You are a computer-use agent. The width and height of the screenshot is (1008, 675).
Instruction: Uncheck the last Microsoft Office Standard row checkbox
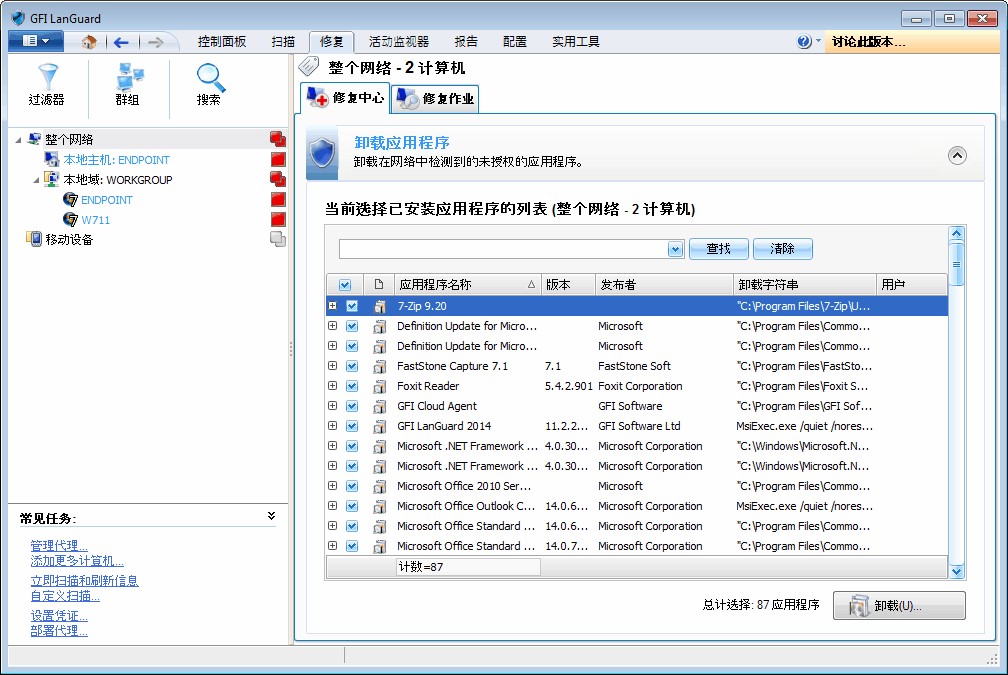click(352, 546)
